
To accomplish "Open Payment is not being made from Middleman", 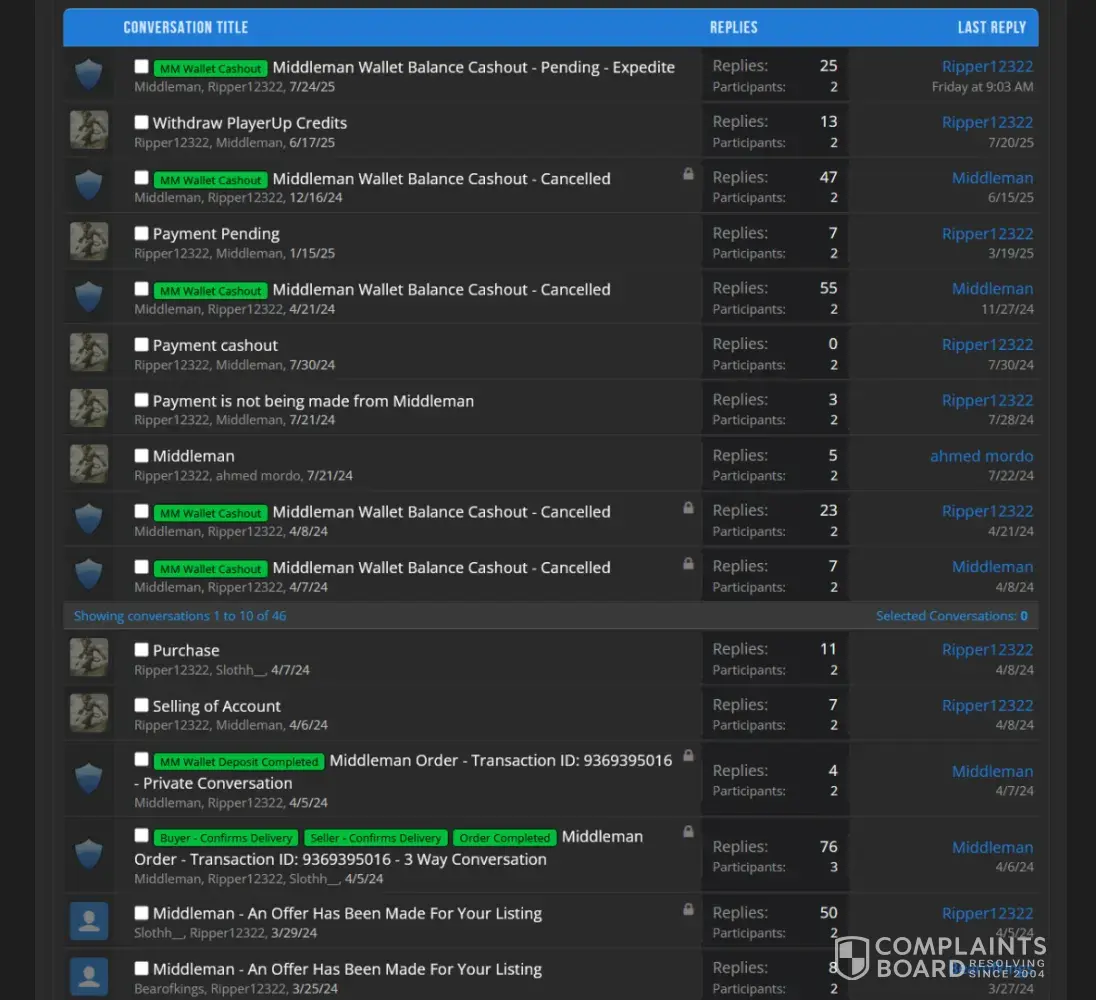I will [313, 401].
